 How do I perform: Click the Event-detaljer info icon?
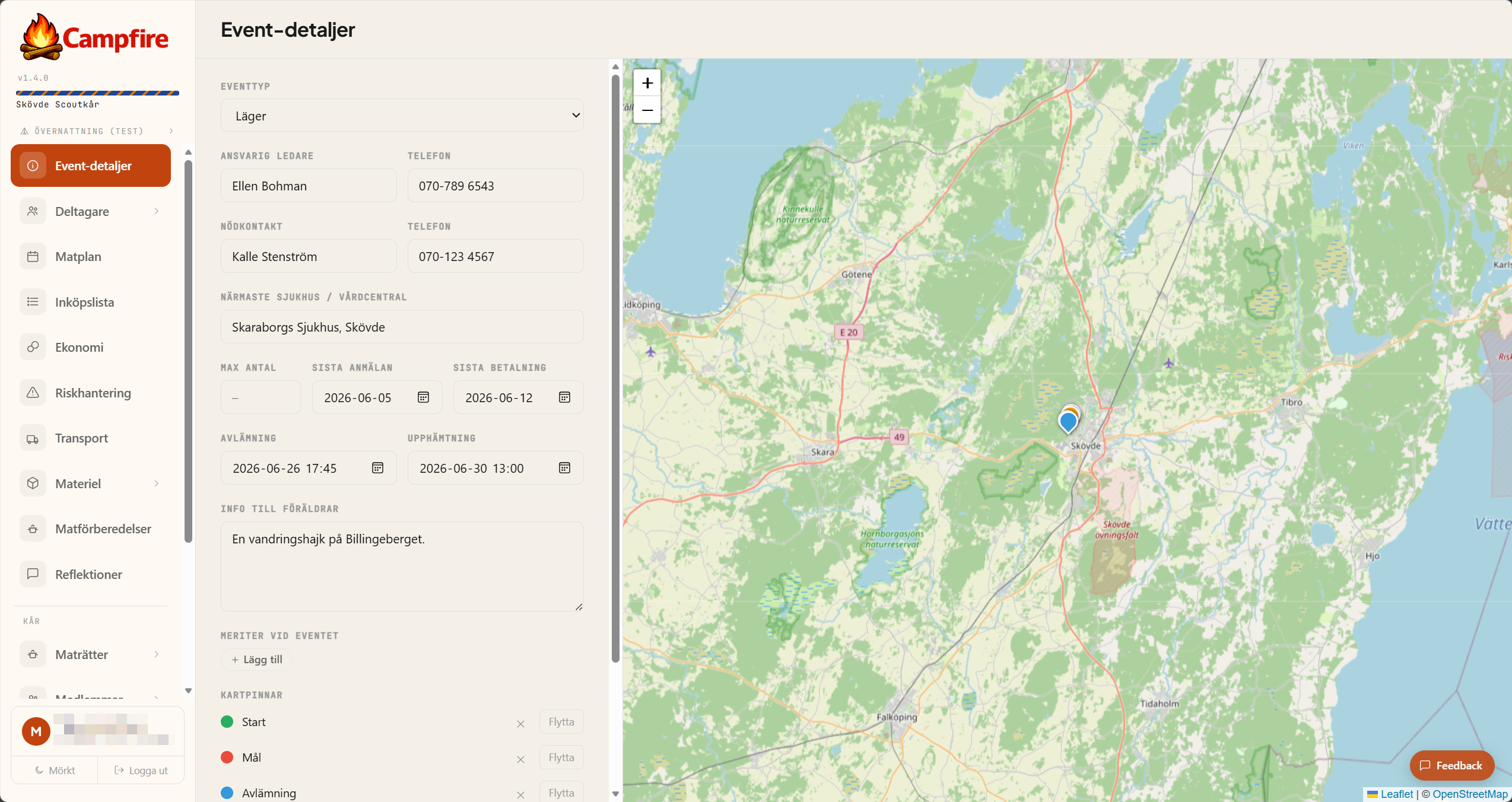(33, 166)
